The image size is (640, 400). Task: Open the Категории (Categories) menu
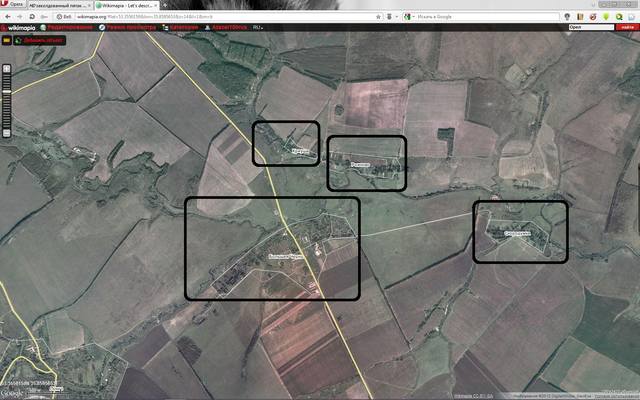(x=187, y=27)
